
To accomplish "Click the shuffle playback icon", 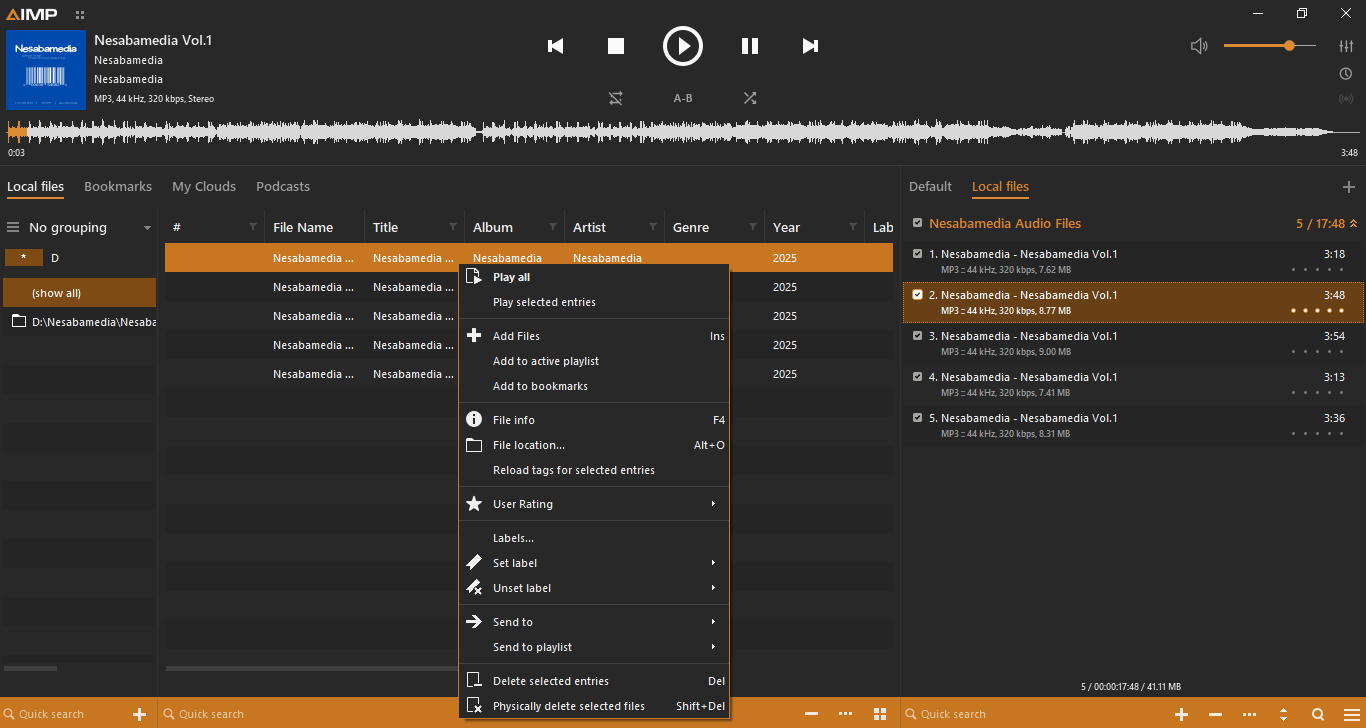I will click(x=750, y=98).
